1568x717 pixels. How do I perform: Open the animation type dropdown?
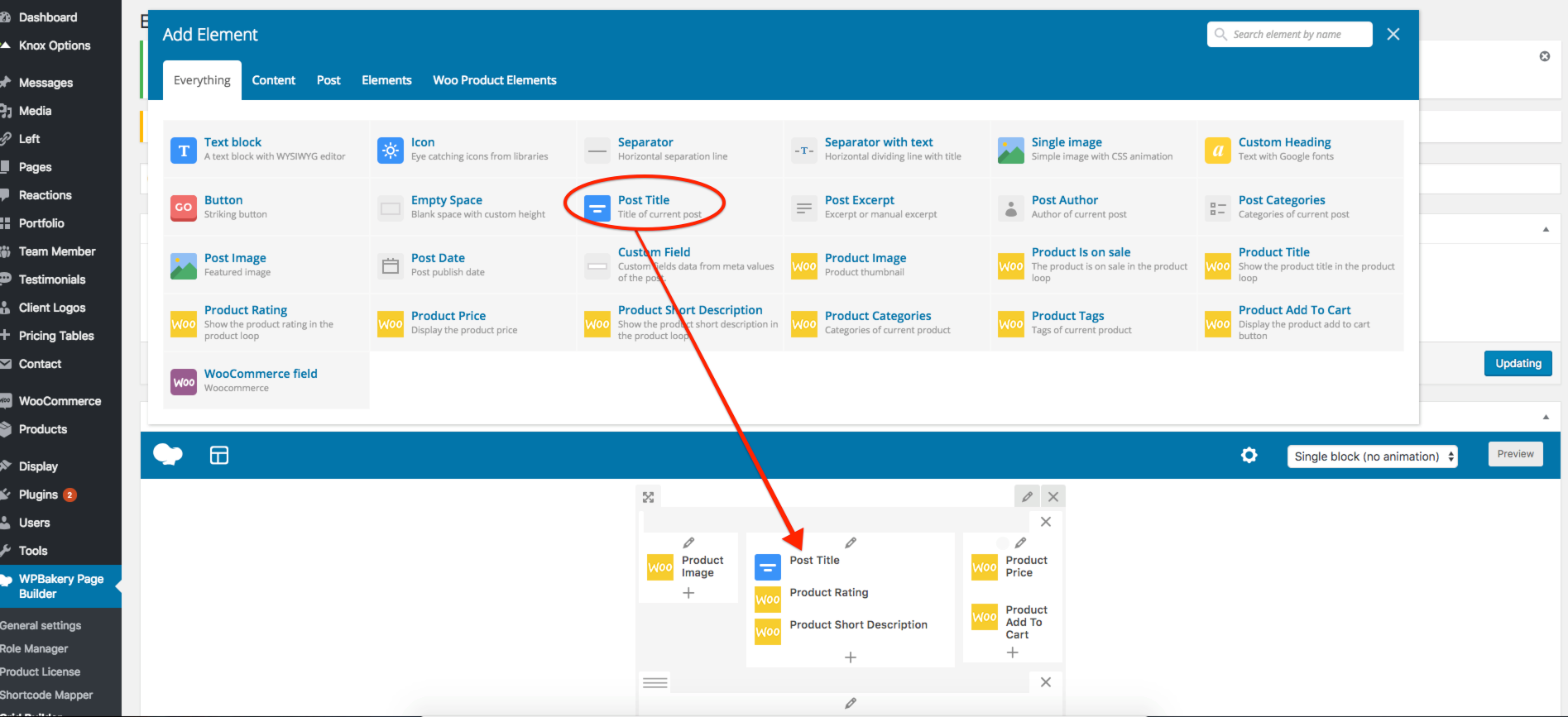[x=1372, y=456]
